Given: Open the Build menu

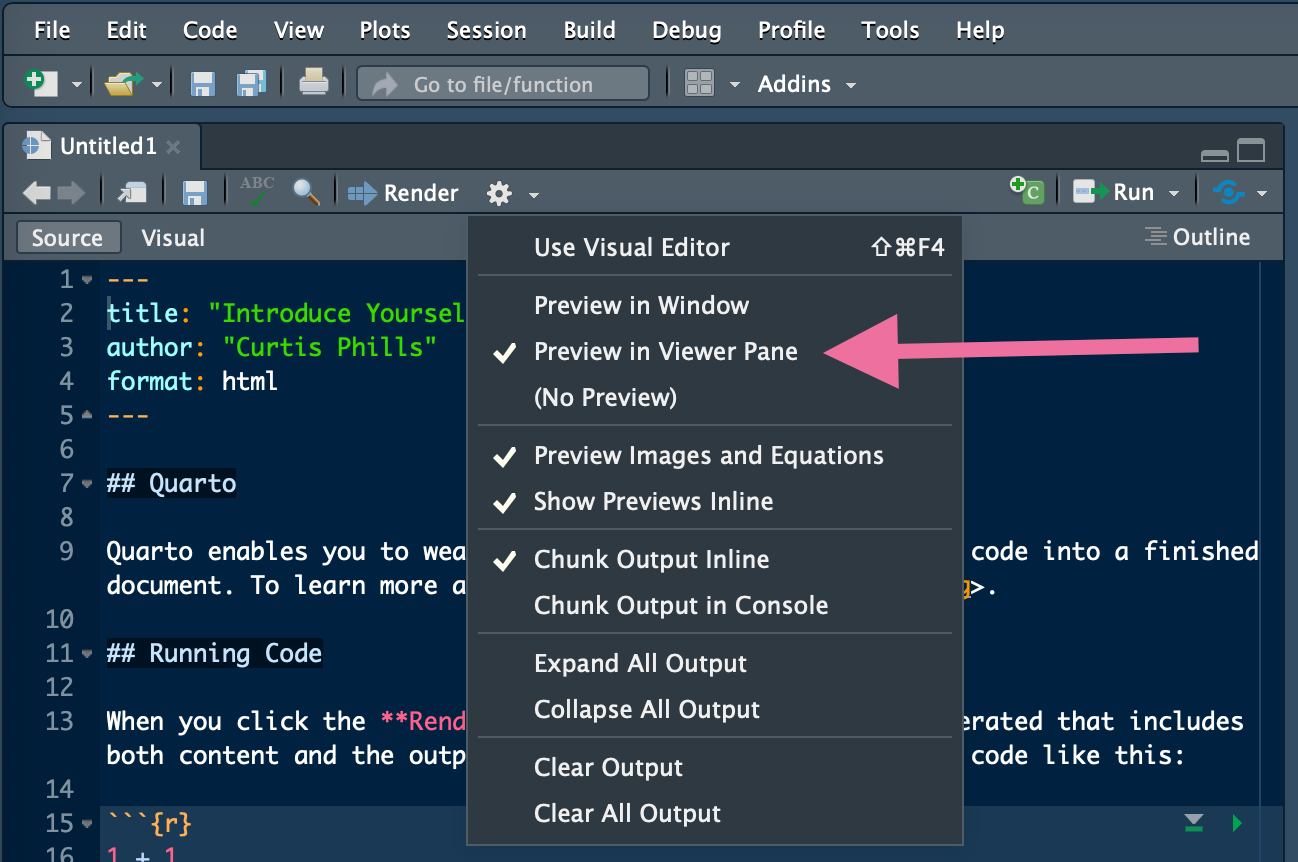Looking at the screenshot, I should (x=590, y=30).
